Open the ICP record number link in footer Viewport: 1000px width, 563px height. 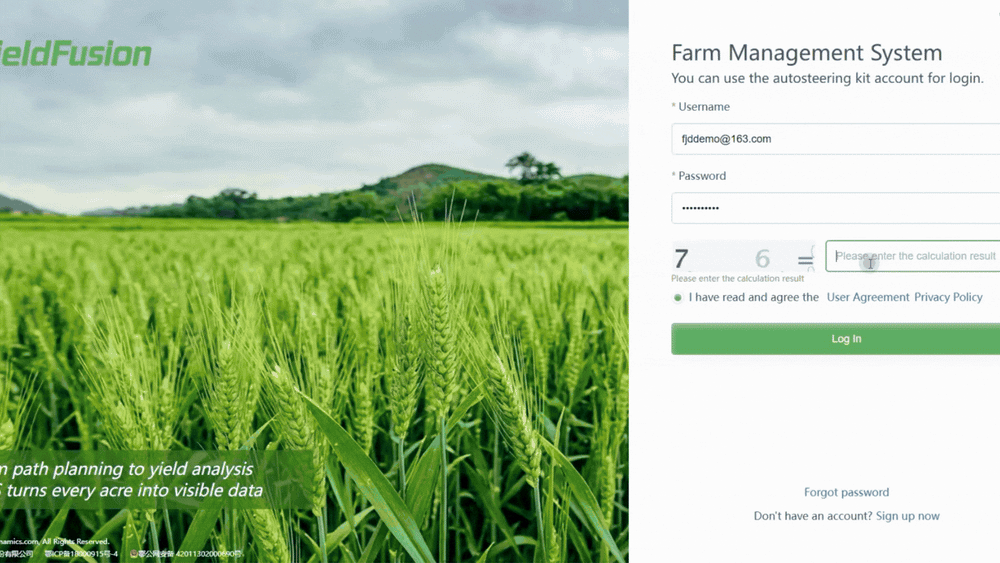click(81, 554)
